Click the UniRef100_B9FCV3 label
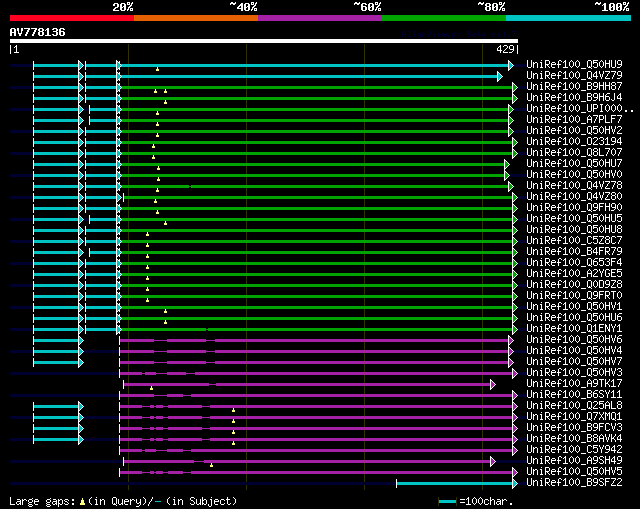The image size is (640, 509). 574,428
